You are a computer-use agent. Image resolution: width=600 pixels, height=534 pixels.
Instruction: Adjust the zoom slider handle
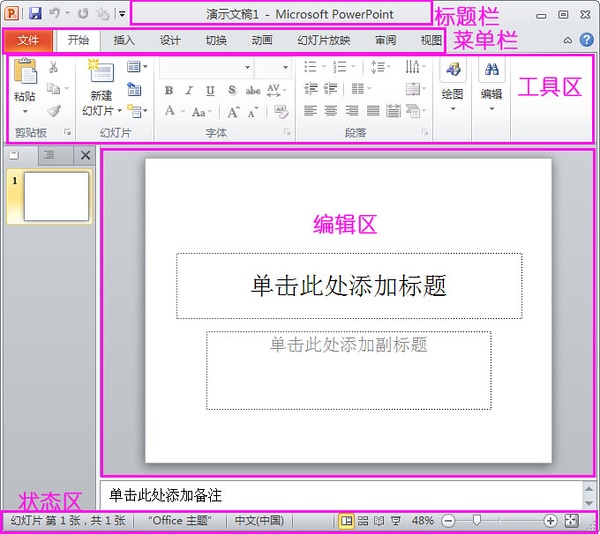pyautogui.click(x=477, y=520)
